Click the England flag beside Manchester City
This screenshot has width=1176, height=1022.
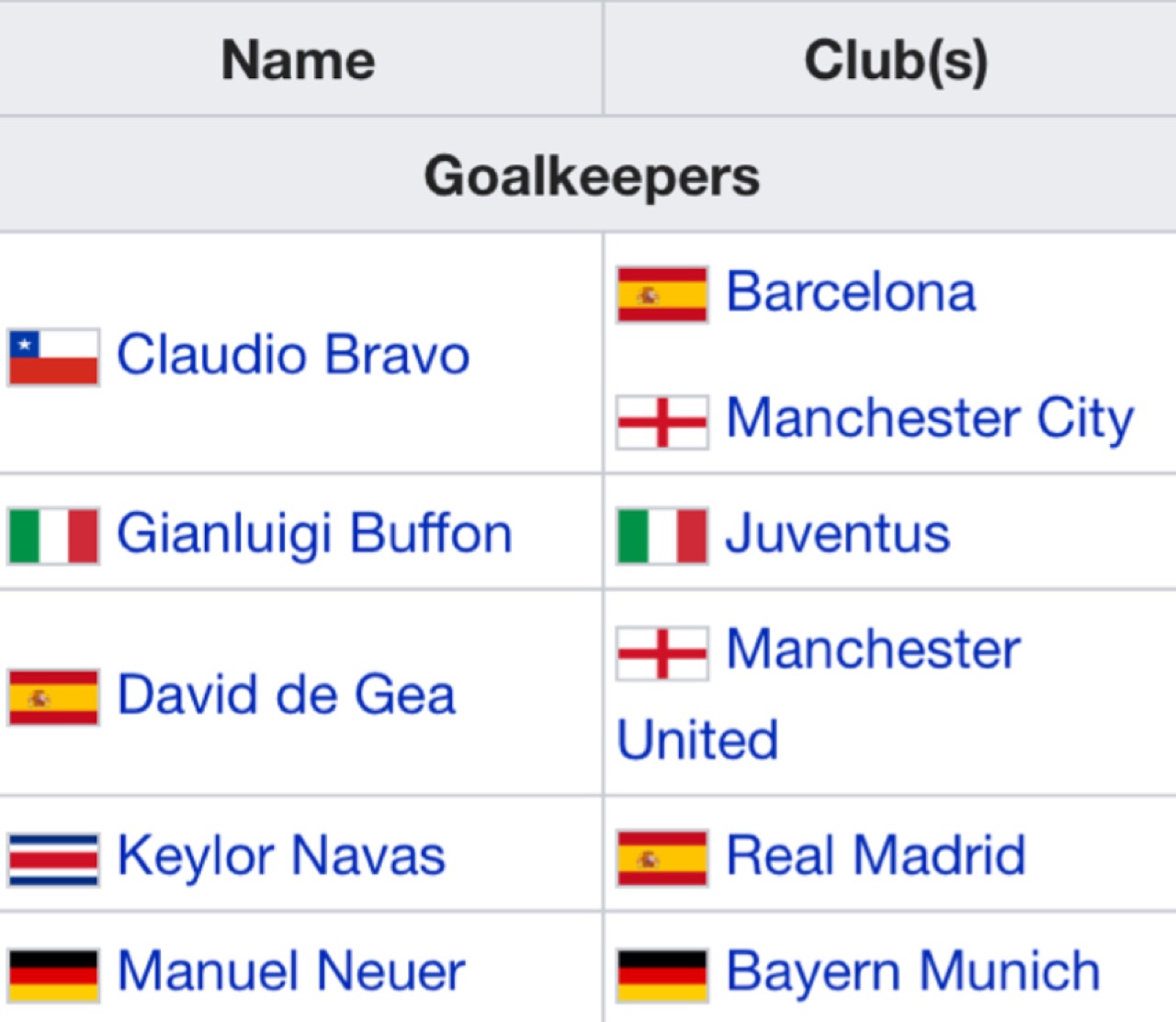pyautogui.click(x=661, y=422)
